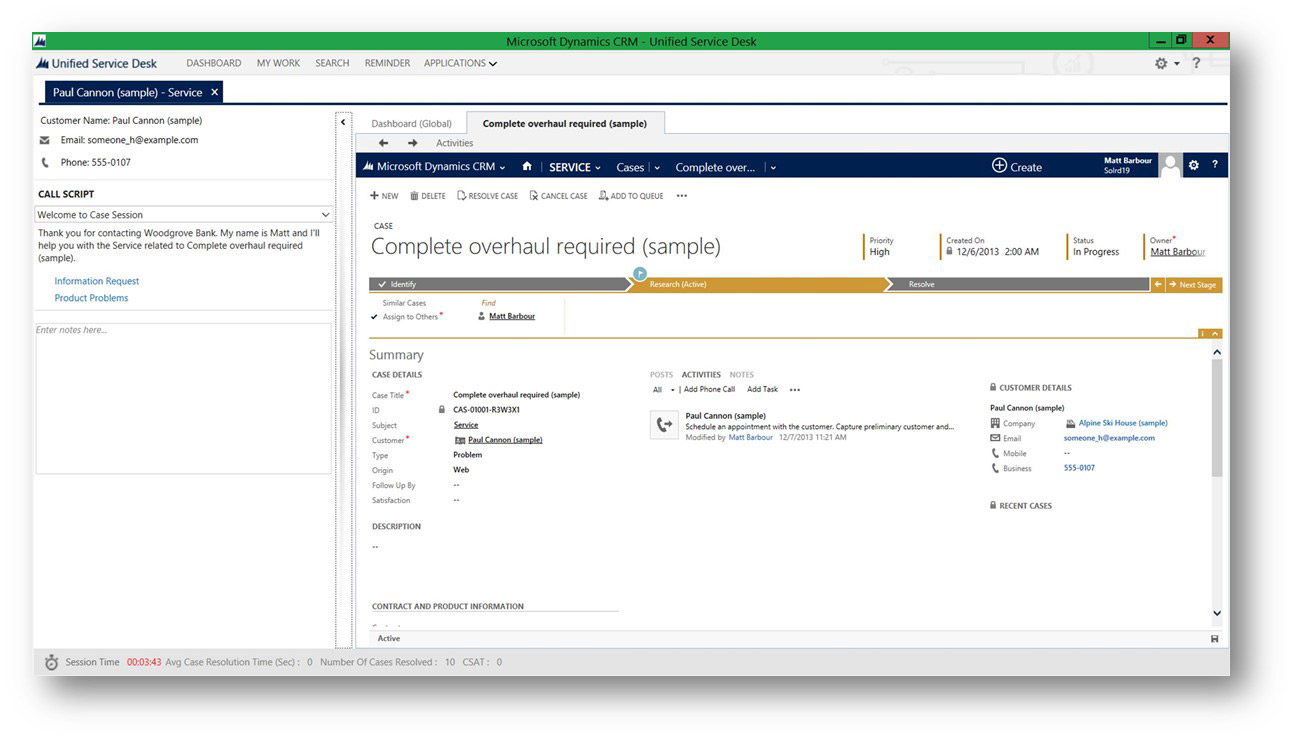Click the Delete trash icon
The height and width of the screenshot is (741, 1295).
click(414, 196)
